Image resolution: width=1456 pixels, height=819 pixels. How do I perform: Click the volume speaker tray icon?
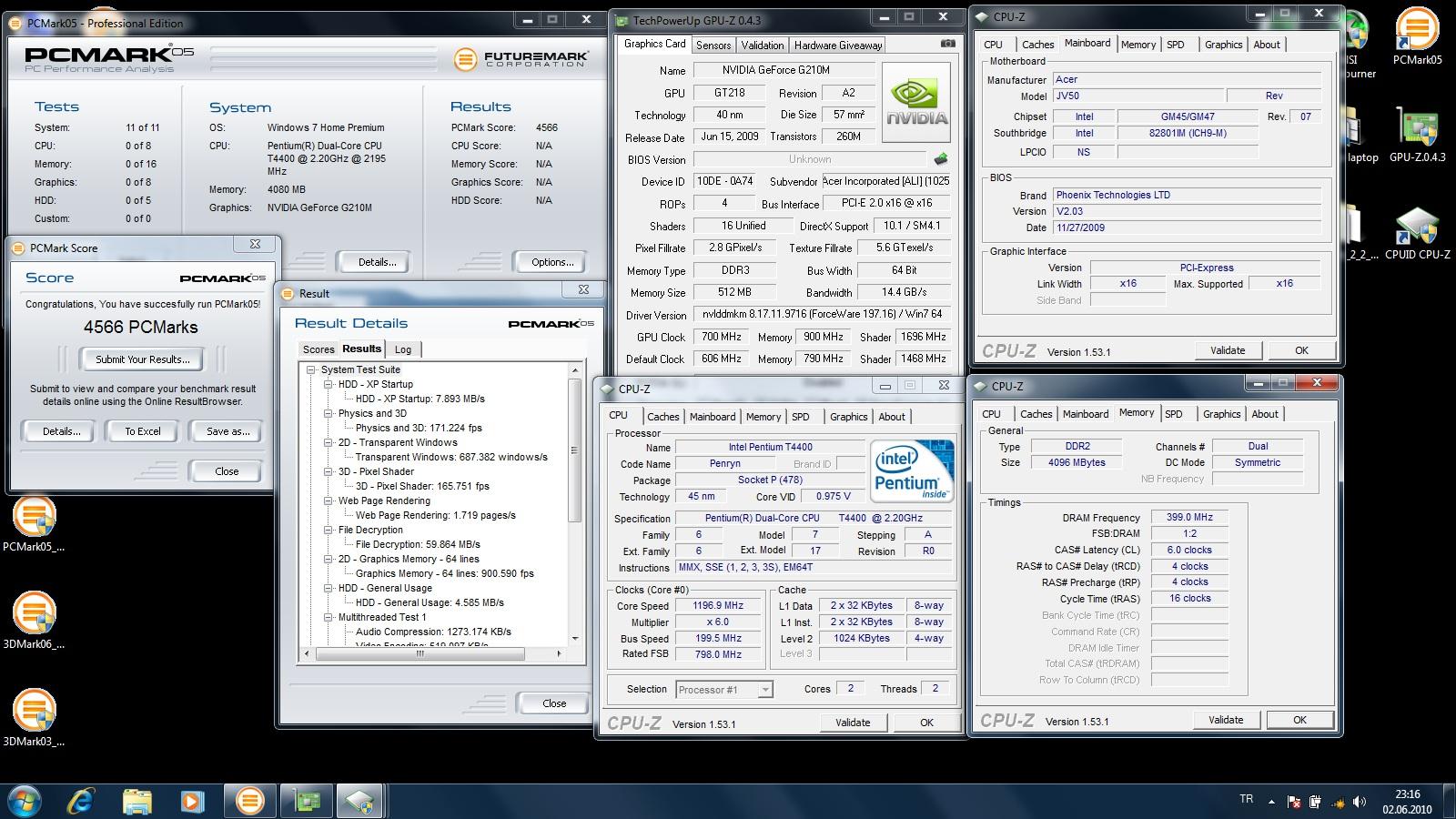(1360, 802)
